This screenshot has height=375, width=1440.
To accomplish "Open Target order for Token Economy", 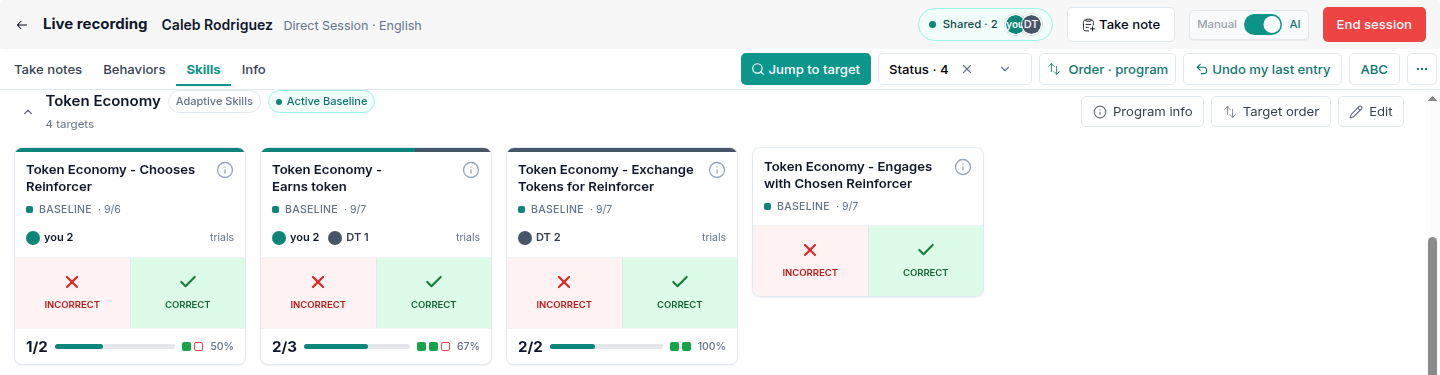I will [x=1271, y=112].
